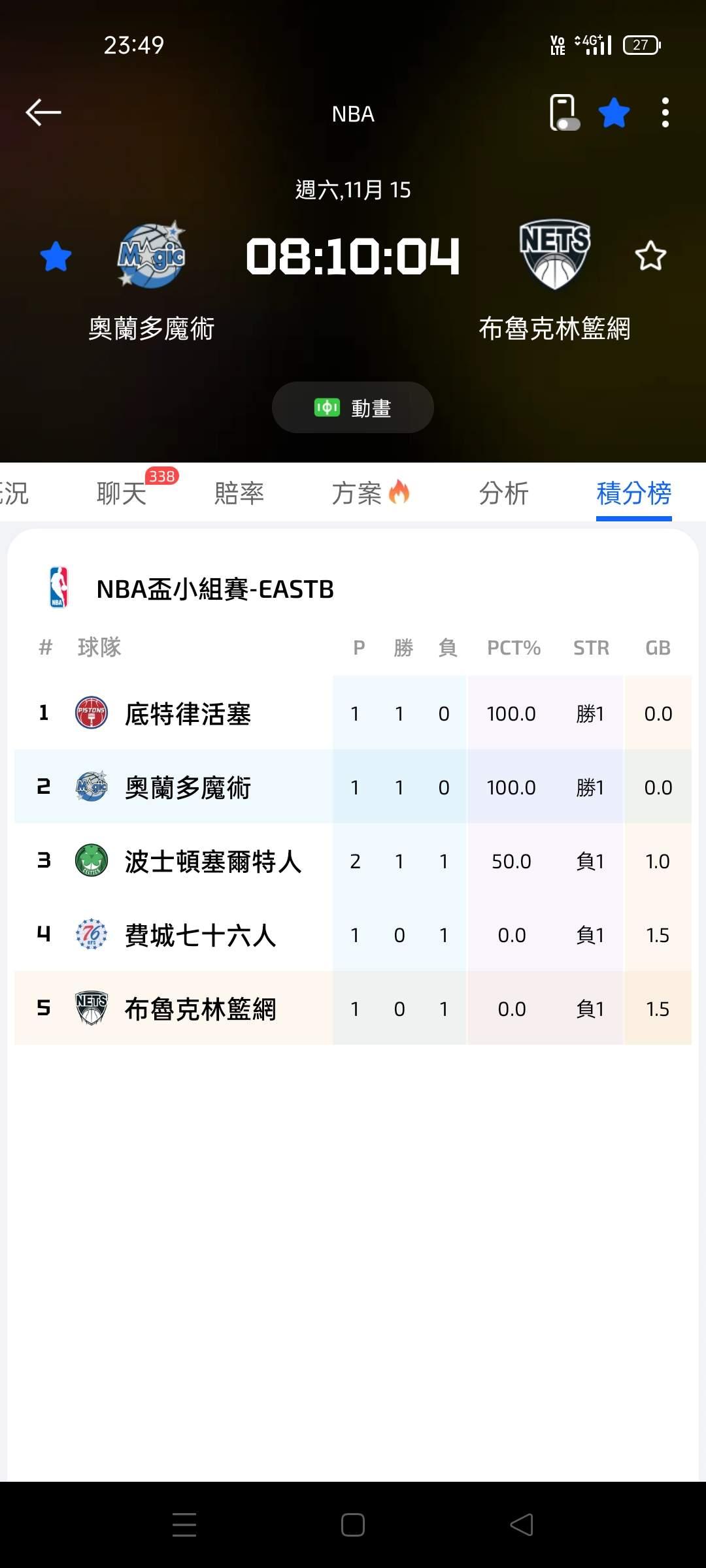
Task: Open the 動畫 animation button
Action: [x=353, y=408]
